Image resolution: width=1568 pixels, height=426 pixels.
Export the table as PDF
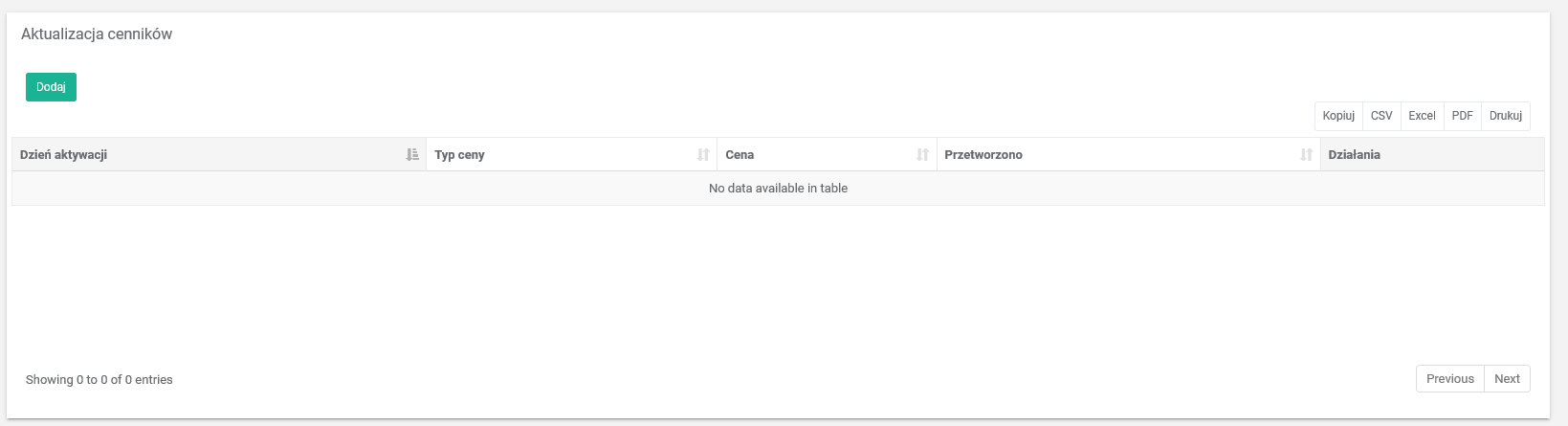1462,116
